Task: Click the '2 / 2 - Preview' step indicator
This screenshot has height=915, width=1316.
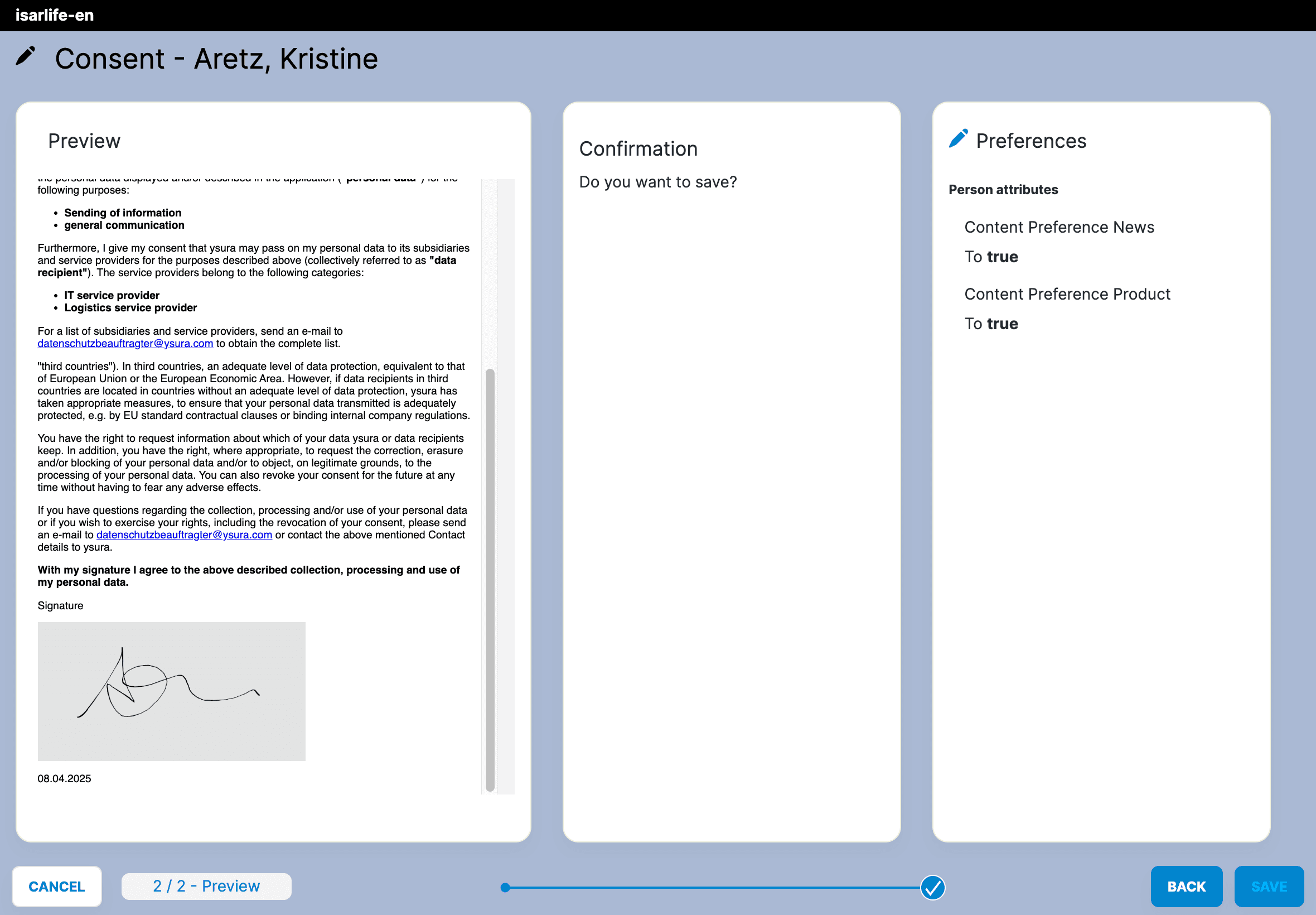Action: 206,886
